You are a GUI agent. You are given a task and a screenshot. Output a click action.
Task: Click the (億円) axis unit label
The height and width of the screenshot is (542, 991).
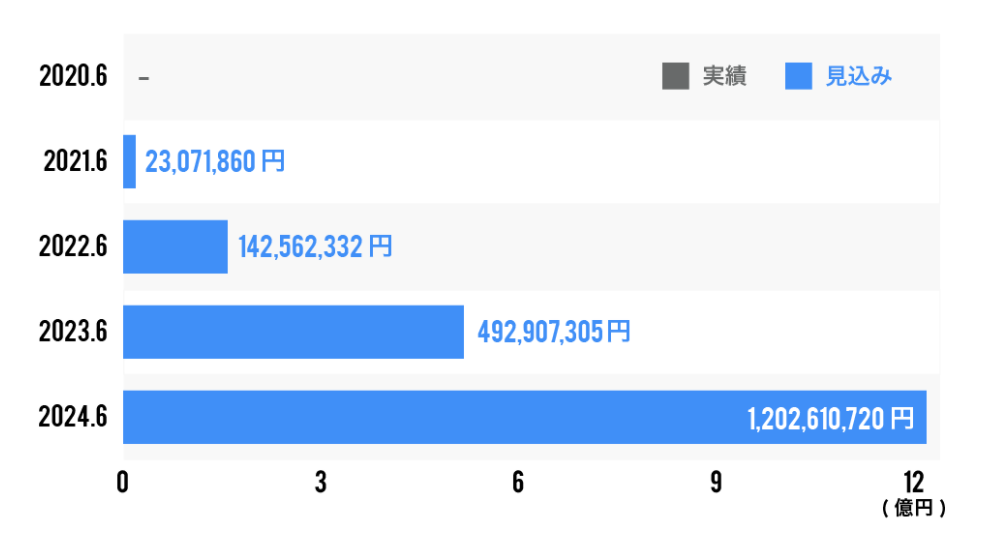tap(914, 507)
